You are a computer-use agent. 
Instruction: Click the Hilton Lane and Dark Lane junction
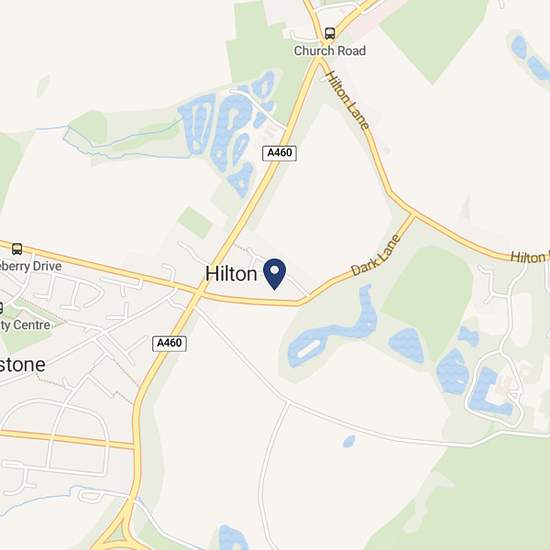(414, 213)
